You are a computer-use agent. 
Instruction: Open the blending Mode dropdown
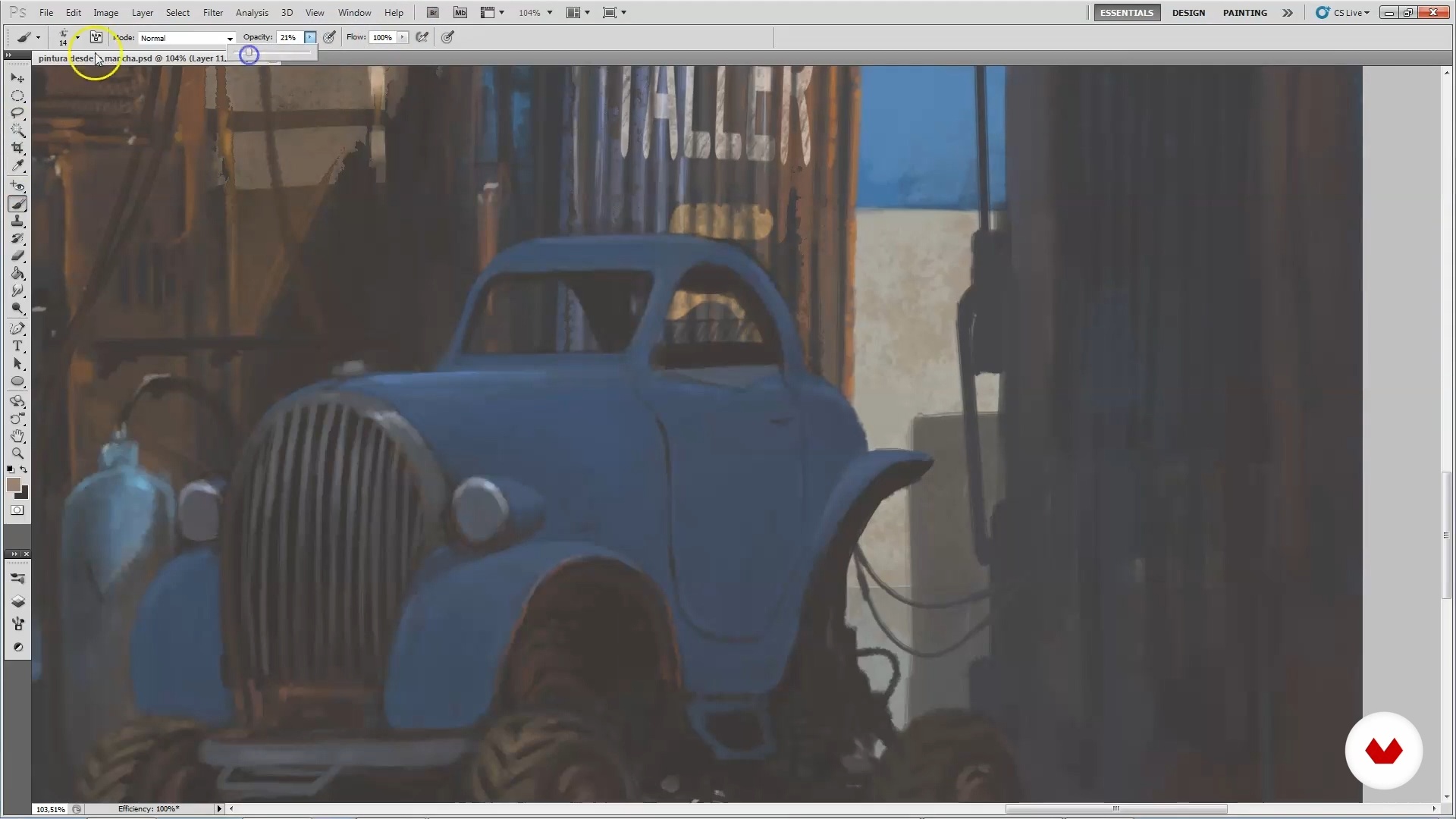pyautogui.click(x=187, y=38)
